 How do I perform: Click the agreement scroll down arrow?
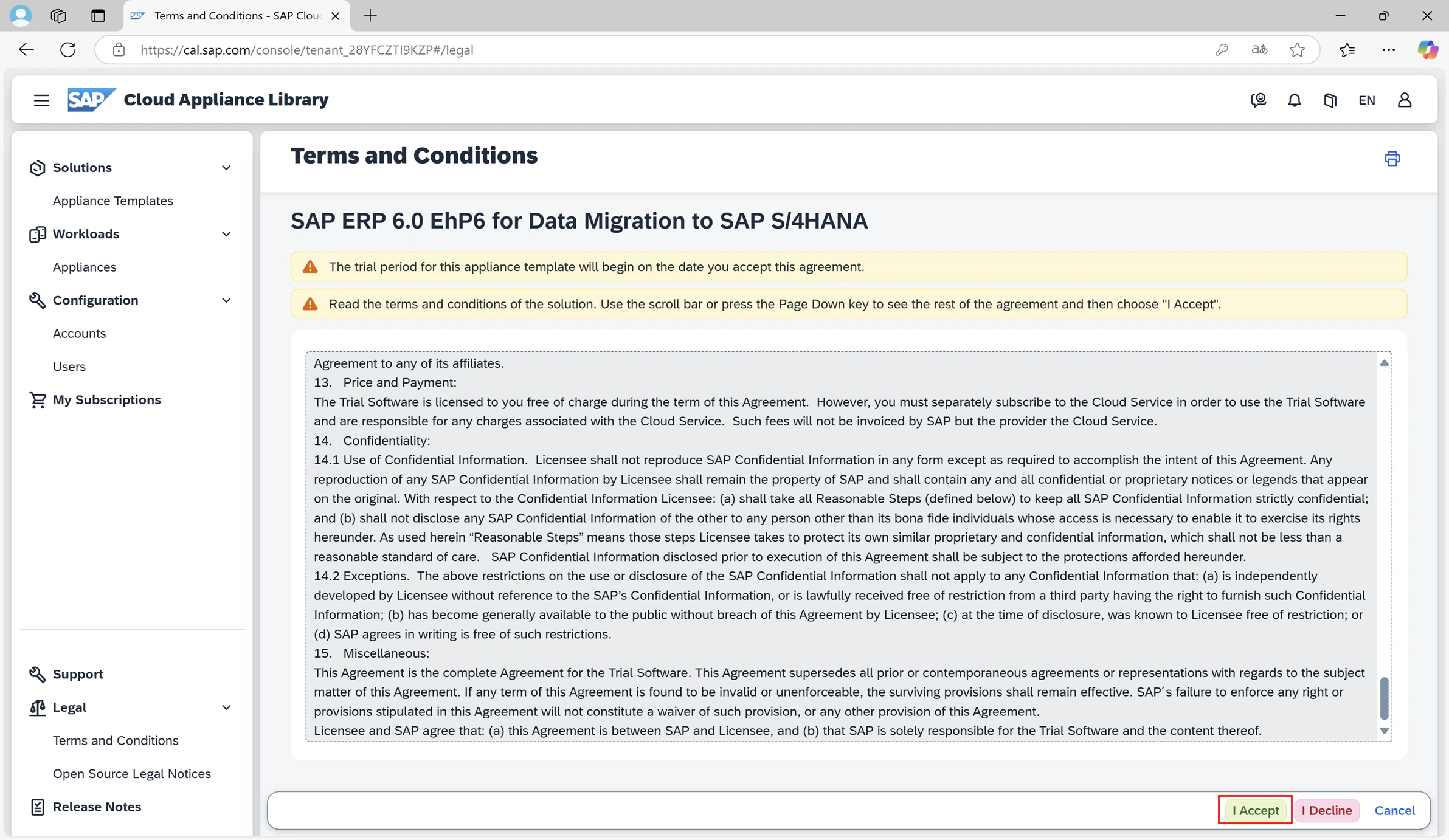tap(1385, 731)
